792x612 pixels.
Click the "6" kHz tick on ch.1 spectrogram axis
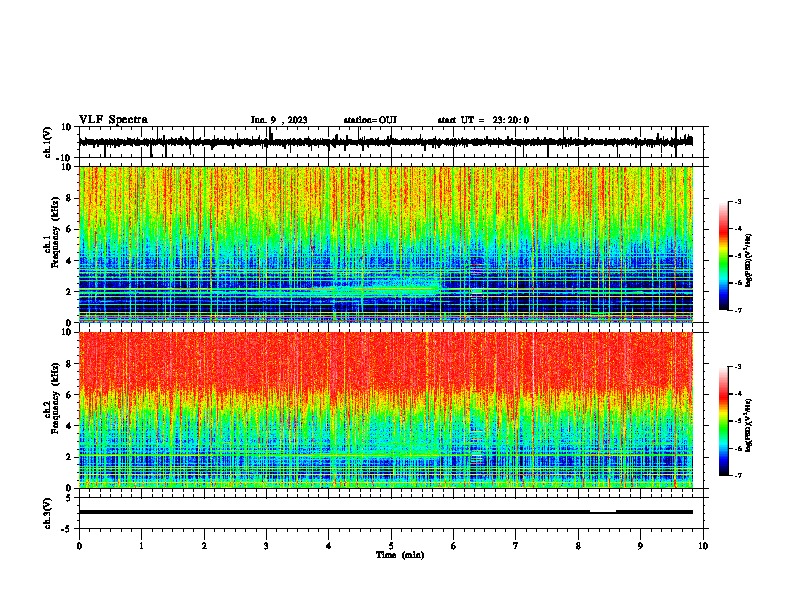70,229
